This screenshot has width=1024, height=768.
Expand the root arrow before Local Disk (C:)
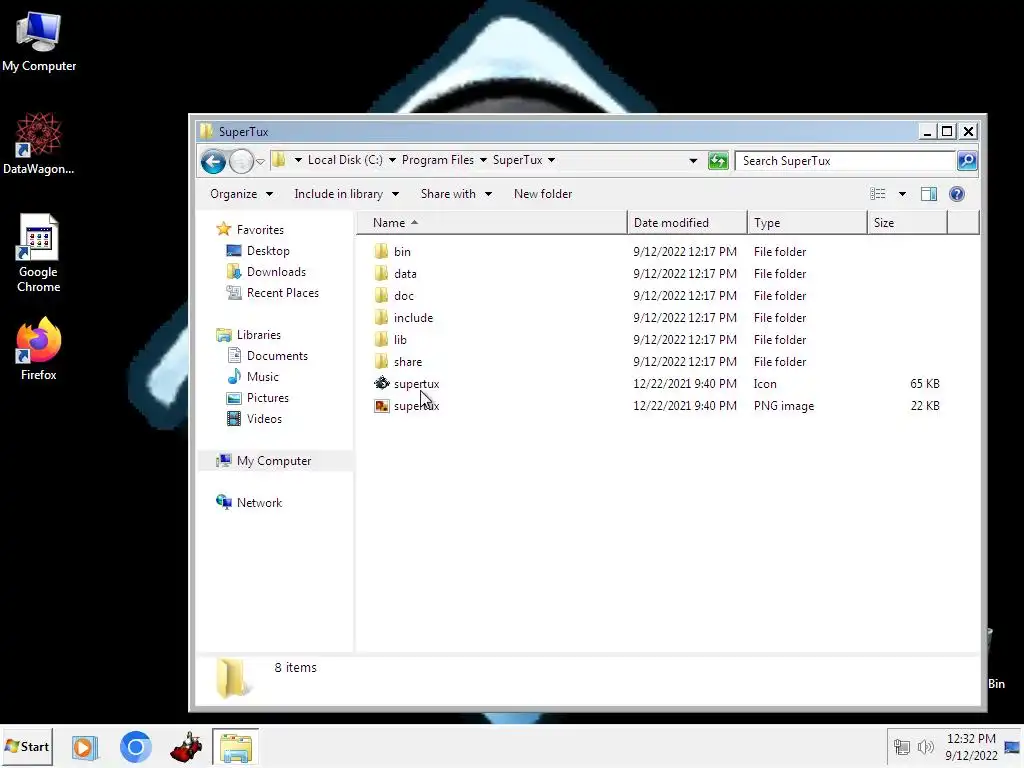[298, 160]
